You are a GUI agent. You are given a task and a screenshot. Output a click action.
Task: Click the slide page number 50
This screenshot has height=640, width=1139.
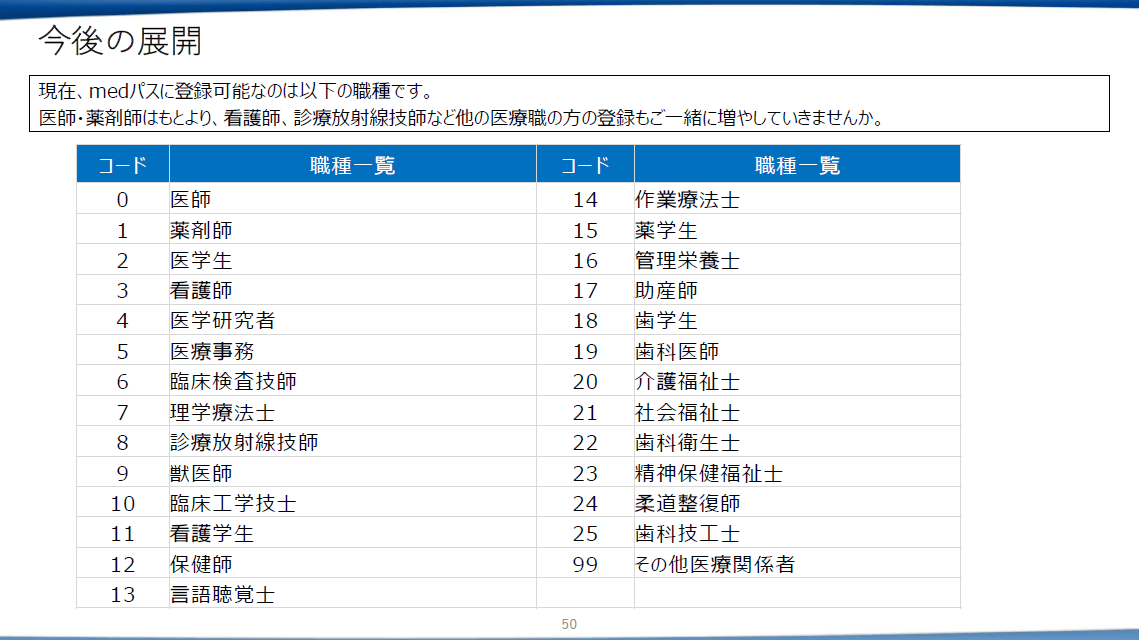(569, 624)
